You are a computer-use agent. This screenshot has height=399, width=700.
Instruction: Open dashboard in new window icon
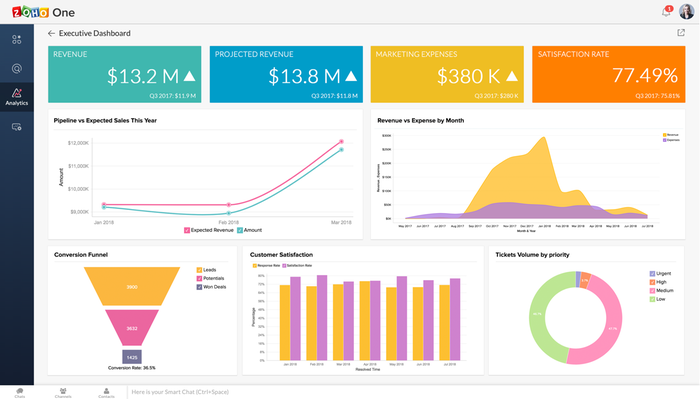click(681, 33)
